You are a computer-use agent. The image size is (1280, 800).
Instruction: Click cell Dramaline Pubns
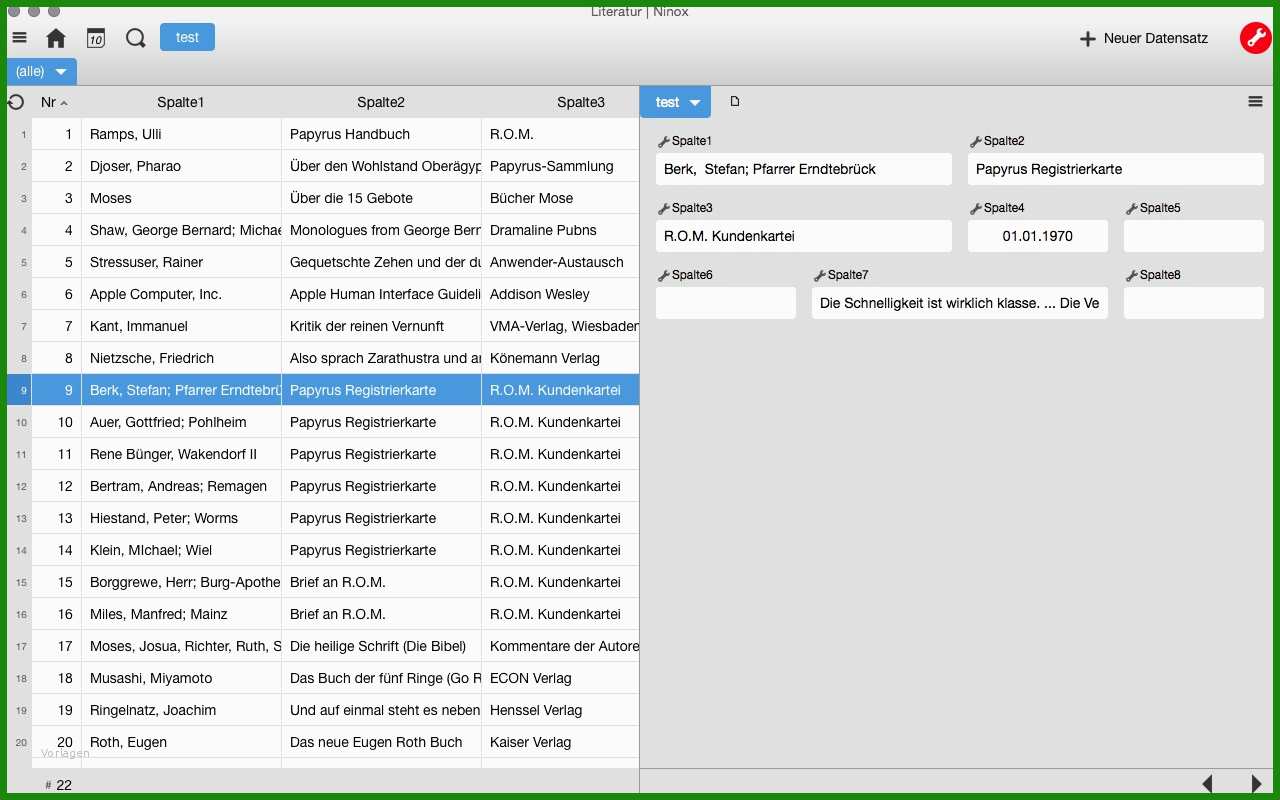(560, 230)
